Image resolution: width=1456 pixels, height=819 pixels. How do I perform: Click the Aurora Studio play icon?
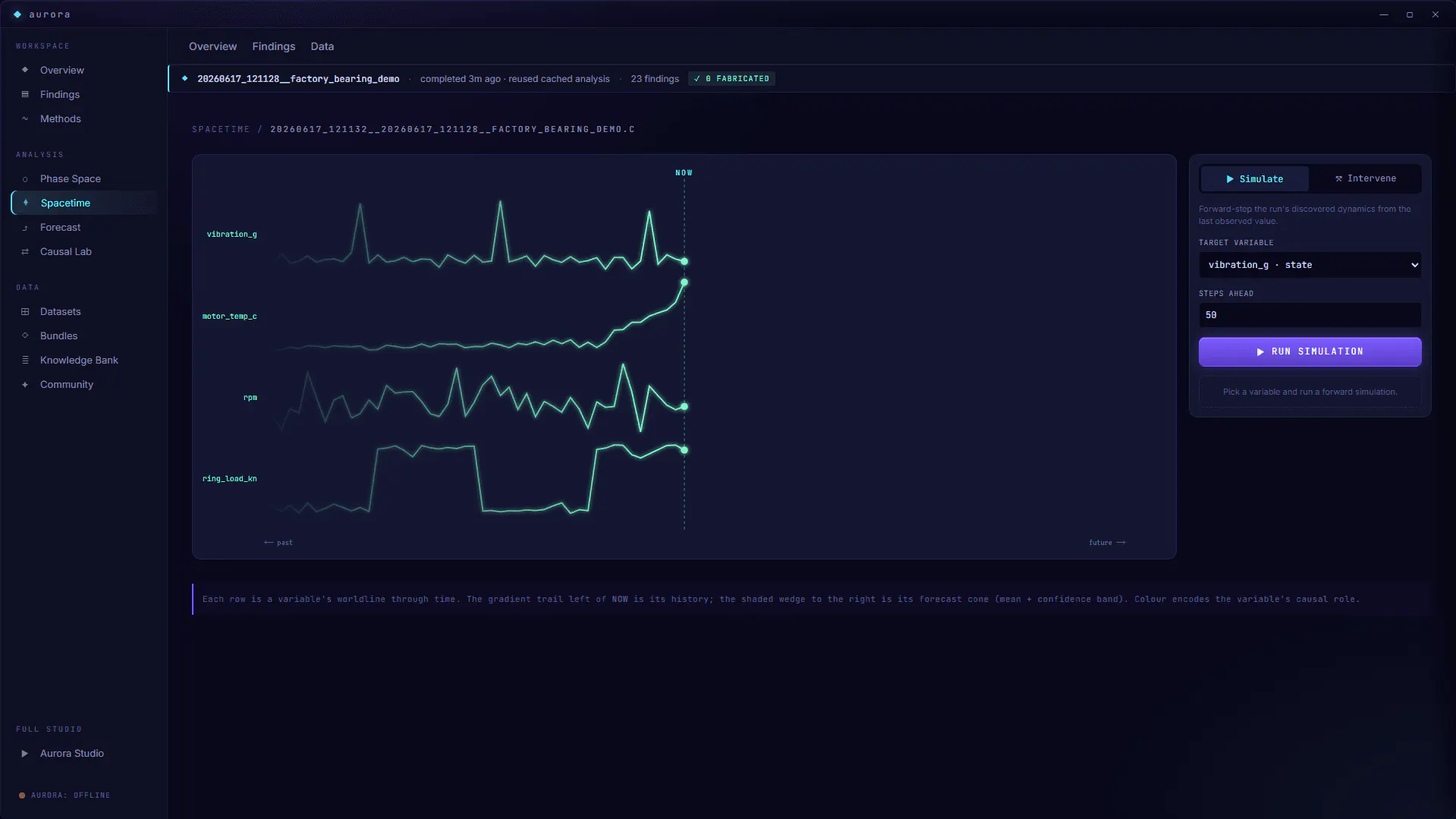pos(25,754)
